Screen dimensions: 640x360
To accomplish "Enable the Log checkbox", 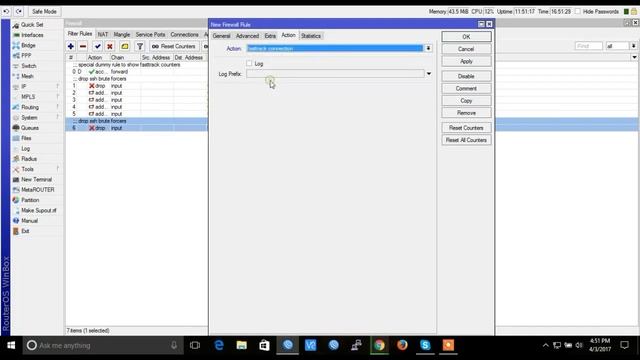I will (x=249, y=63).
